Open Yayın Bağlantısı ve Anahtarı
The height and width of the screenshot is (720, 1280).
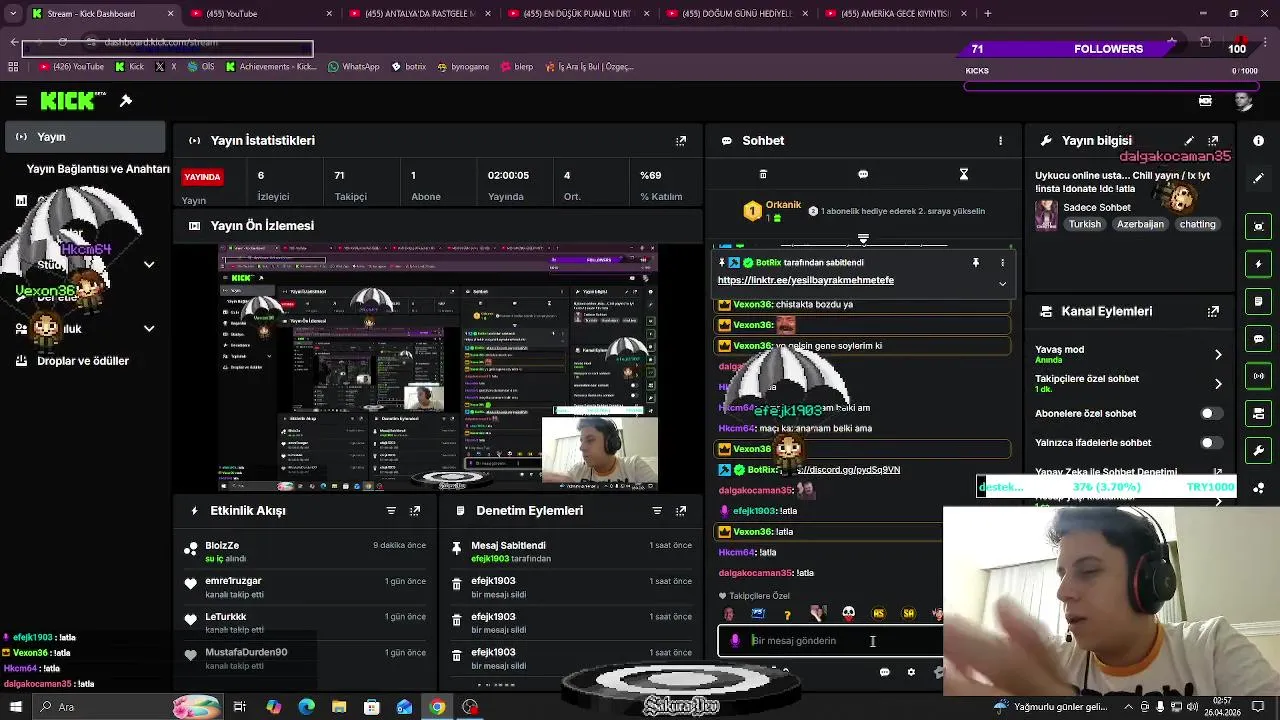(98, 169)
